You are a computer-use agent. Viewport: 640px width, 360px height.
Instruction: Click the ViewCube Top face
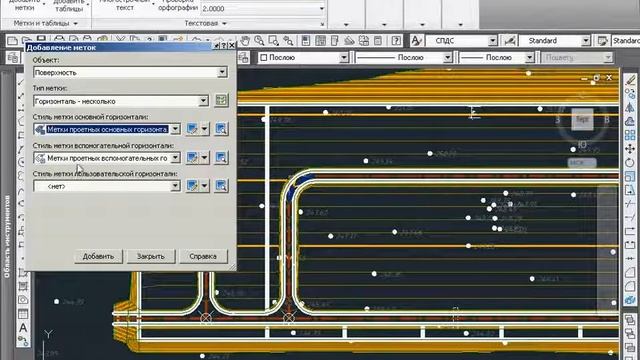pos(582,119)
